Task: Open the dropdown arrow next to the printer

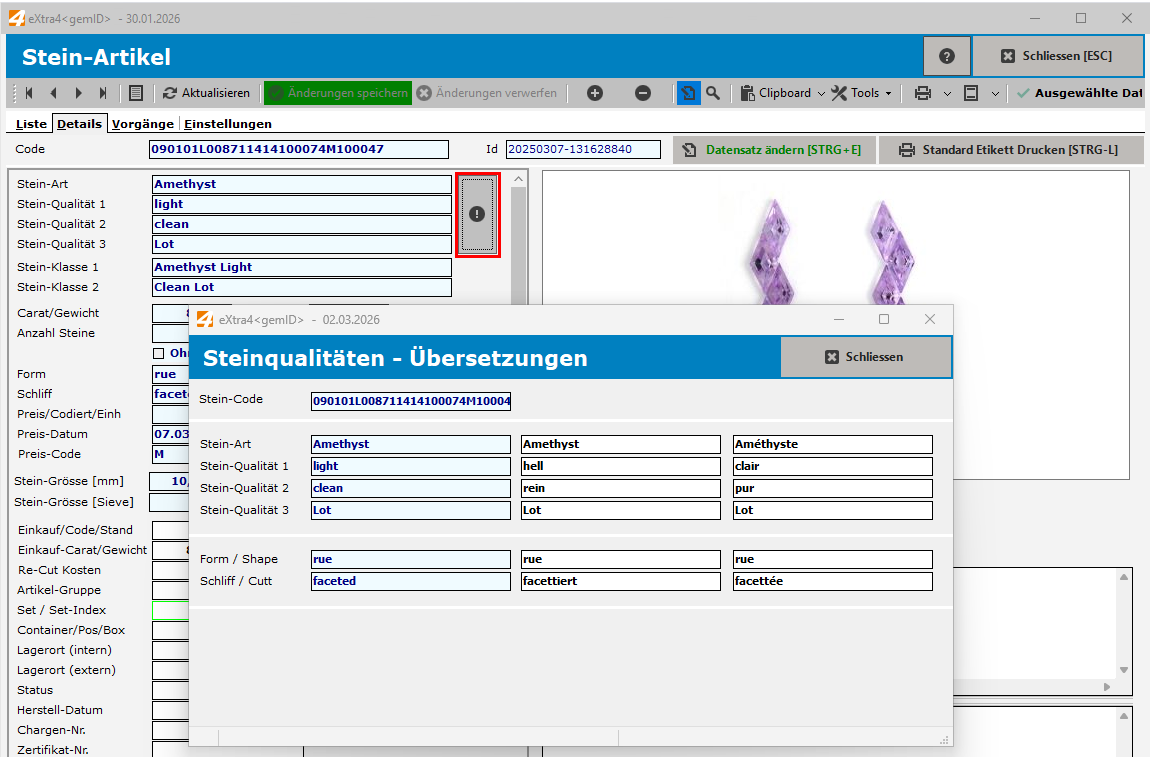Action: (x=945, y=92)
